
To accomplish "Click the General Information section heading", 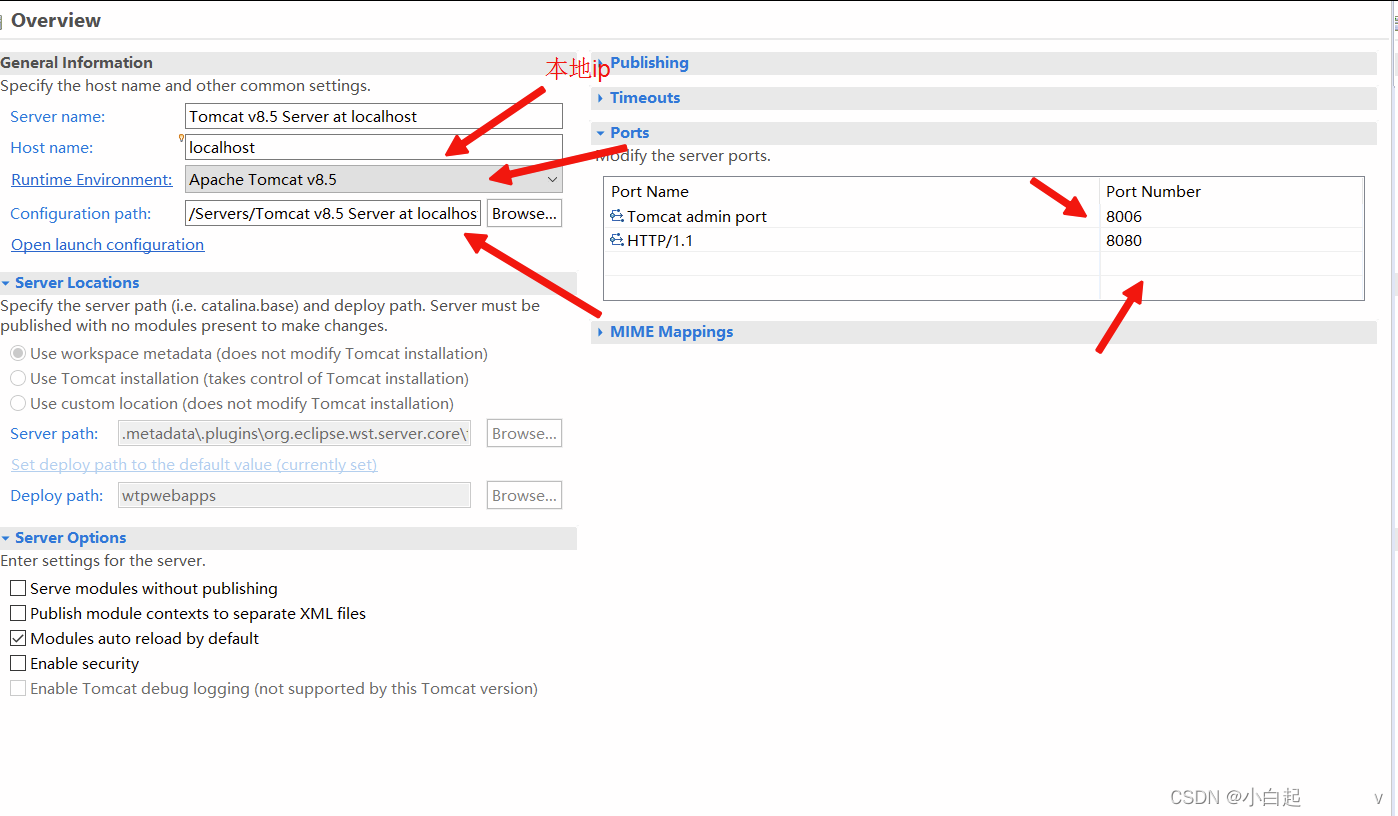I will click(x=77, y=62).
